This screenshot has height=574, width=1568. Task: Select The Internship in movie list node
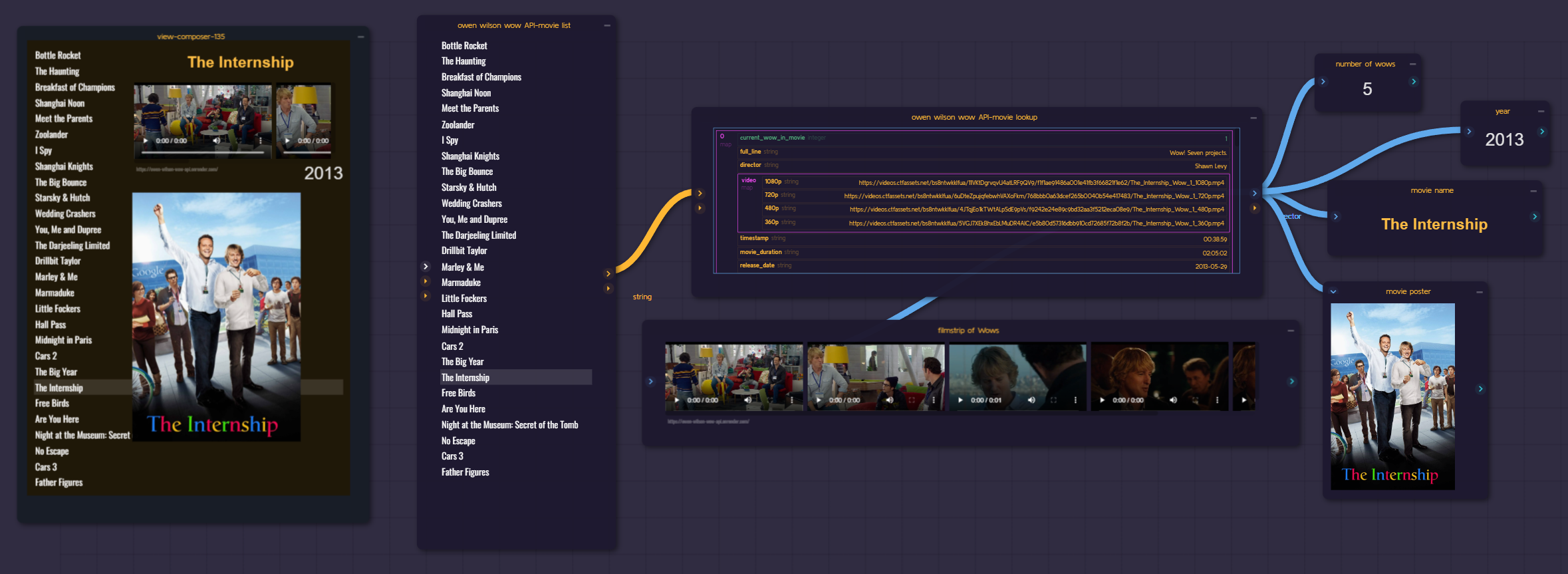tap(516, 377)
